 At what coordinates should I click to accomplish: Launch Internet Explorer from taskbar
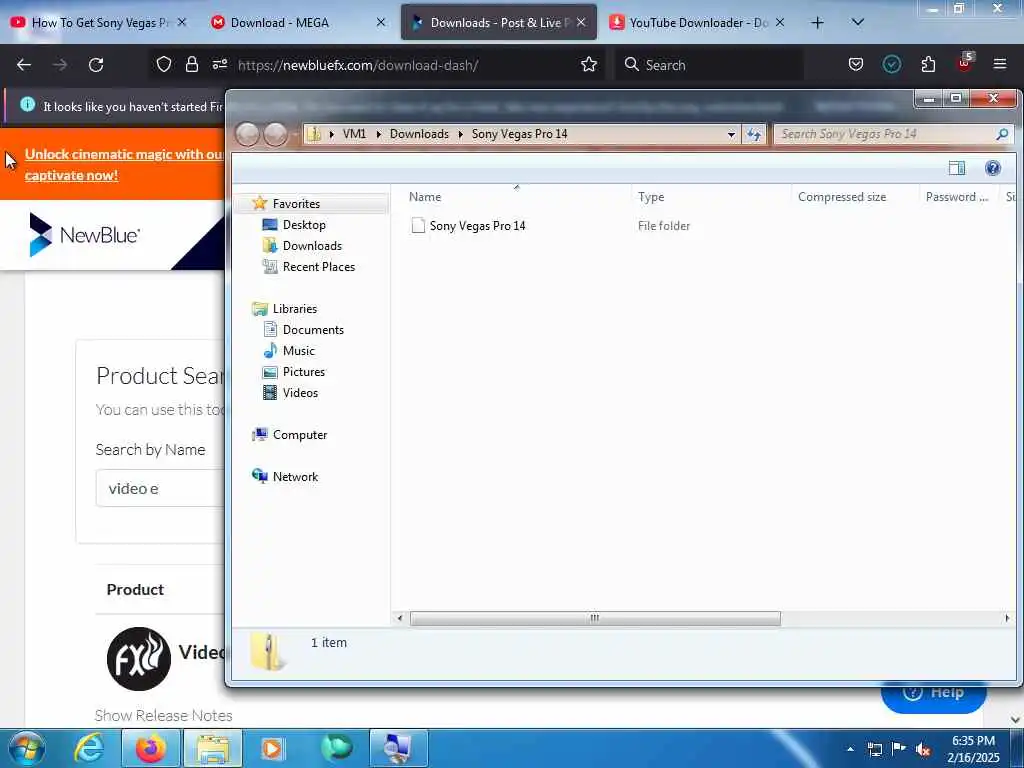89,748
